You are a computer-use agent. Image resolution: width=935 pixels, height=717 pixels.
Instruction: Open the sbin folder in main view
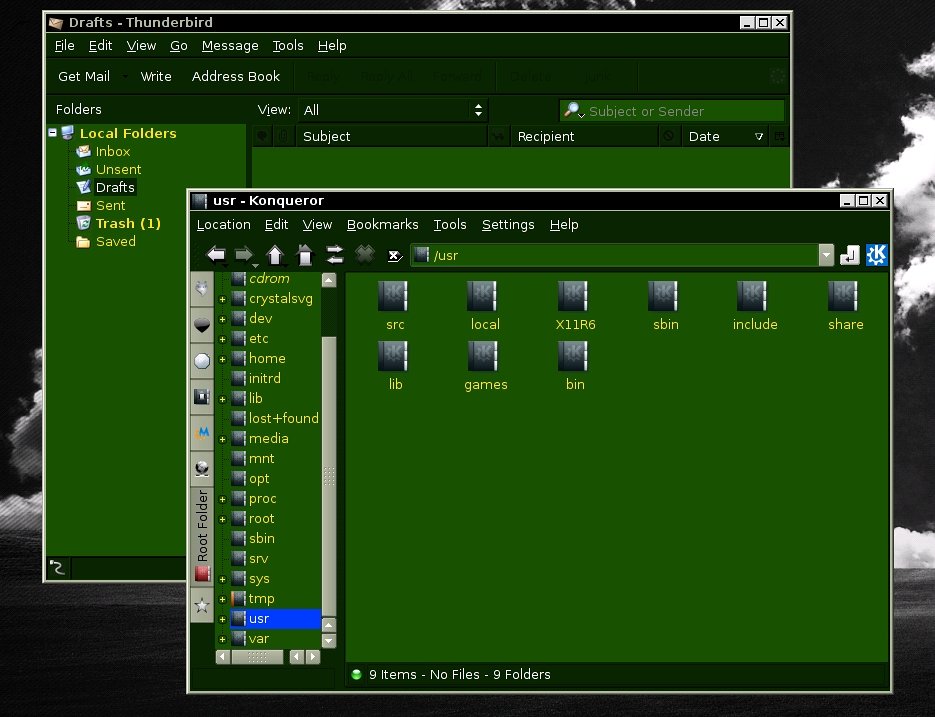[x=663, y=296]
